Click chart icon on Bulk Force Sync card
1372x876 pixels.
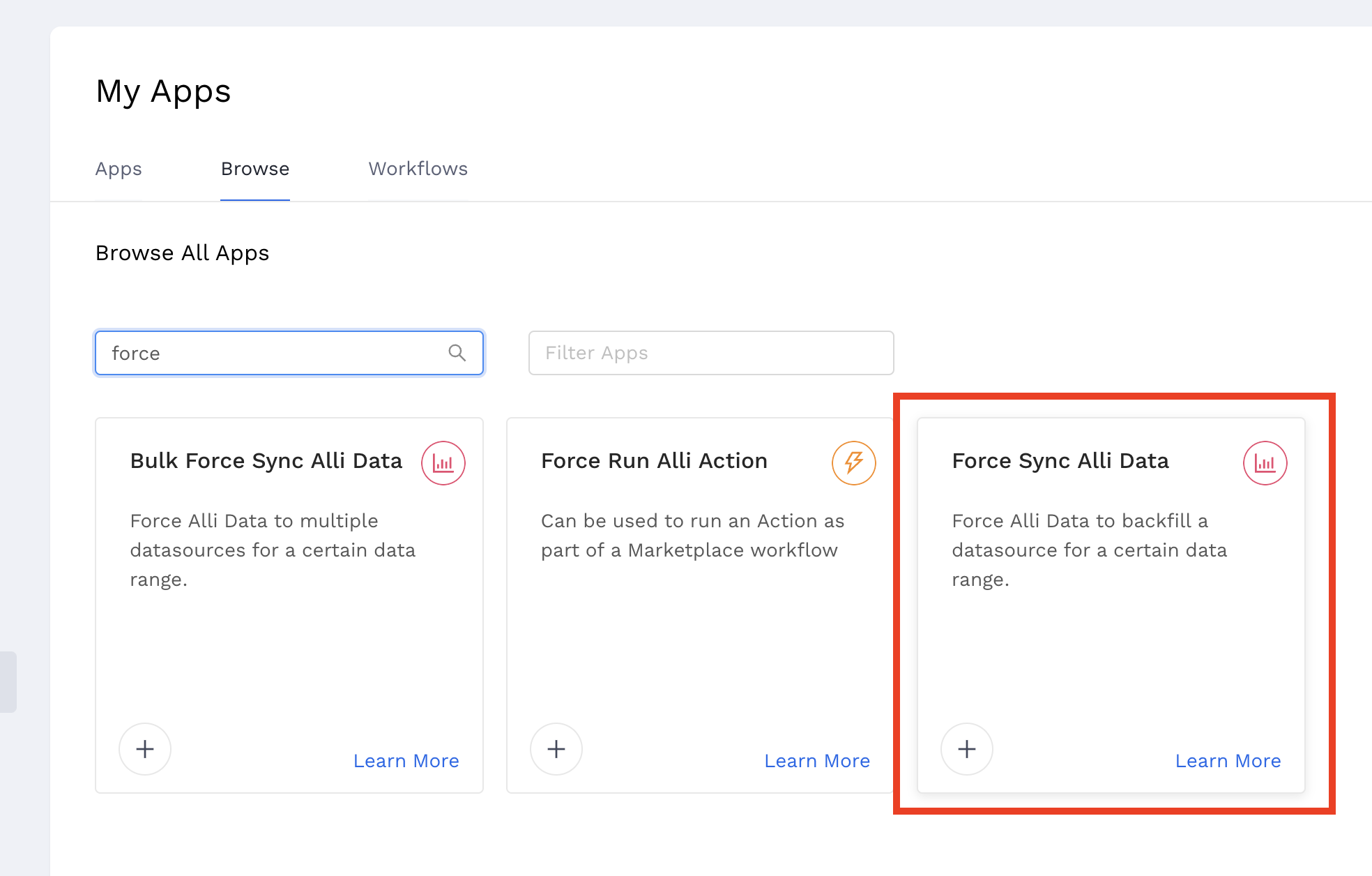[x=443, y=462]
